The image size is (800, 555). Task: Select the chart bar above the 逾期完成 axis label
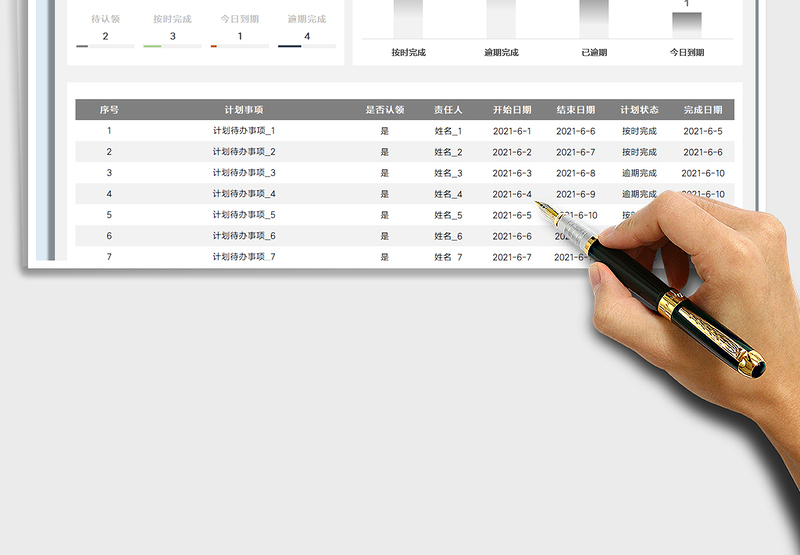tap(501, 19)
